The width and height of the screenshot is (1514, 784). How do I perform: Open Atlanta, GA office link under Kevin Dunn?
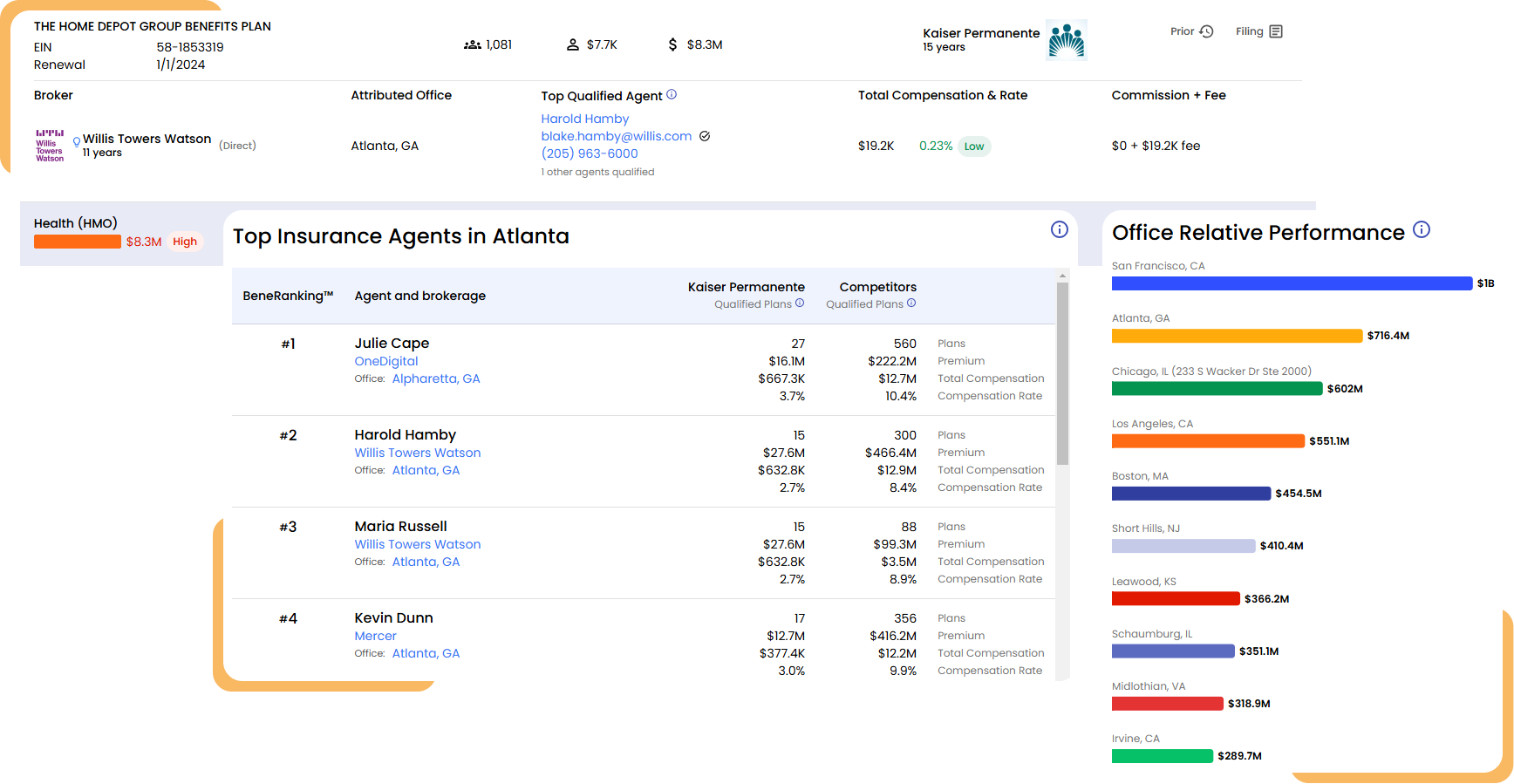click(x=426, y=653)
